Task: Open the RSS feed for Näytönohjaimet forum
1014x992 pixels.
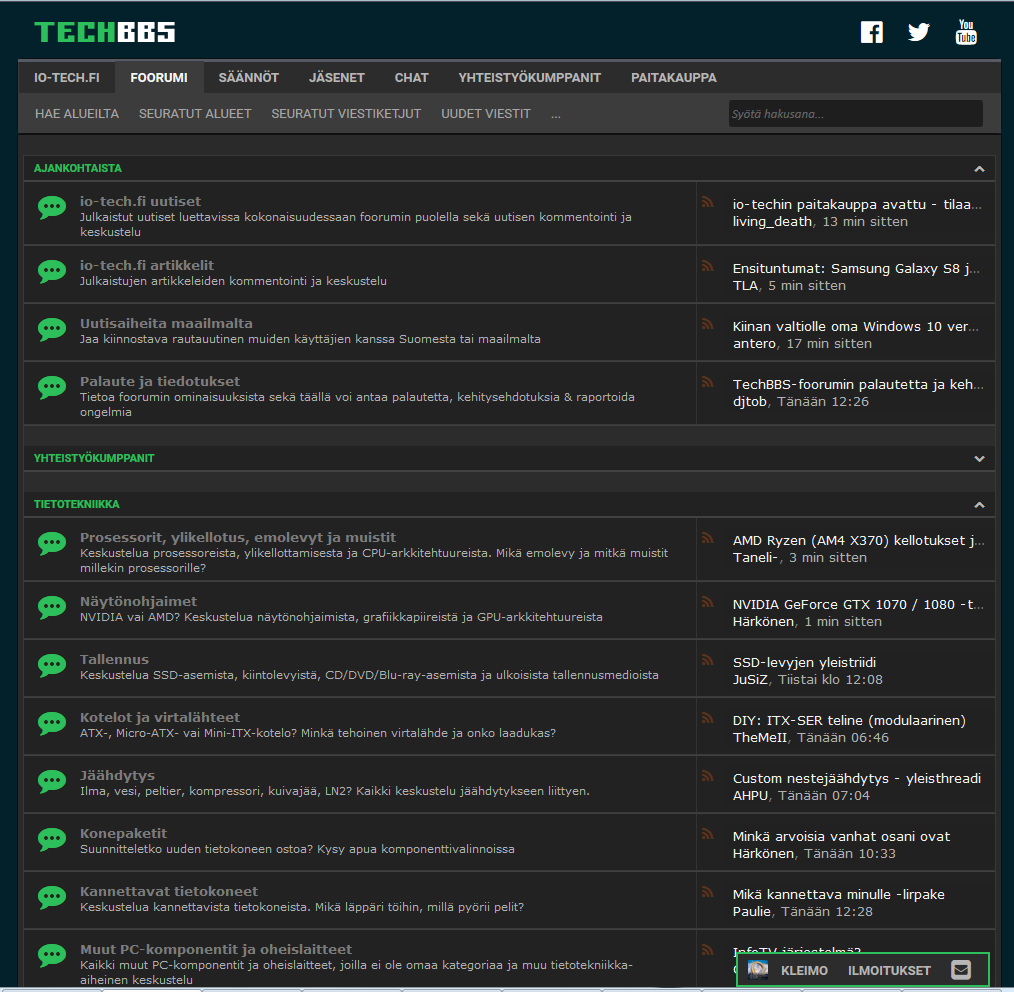Action: [709, 600]
